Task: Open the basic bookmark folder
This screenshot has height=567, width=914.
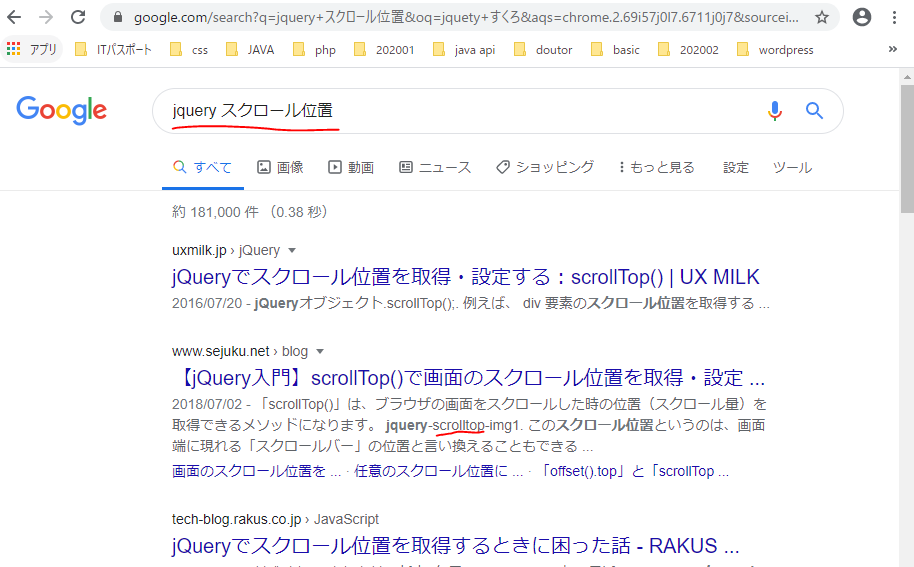Action: click(x=615, y=50)
